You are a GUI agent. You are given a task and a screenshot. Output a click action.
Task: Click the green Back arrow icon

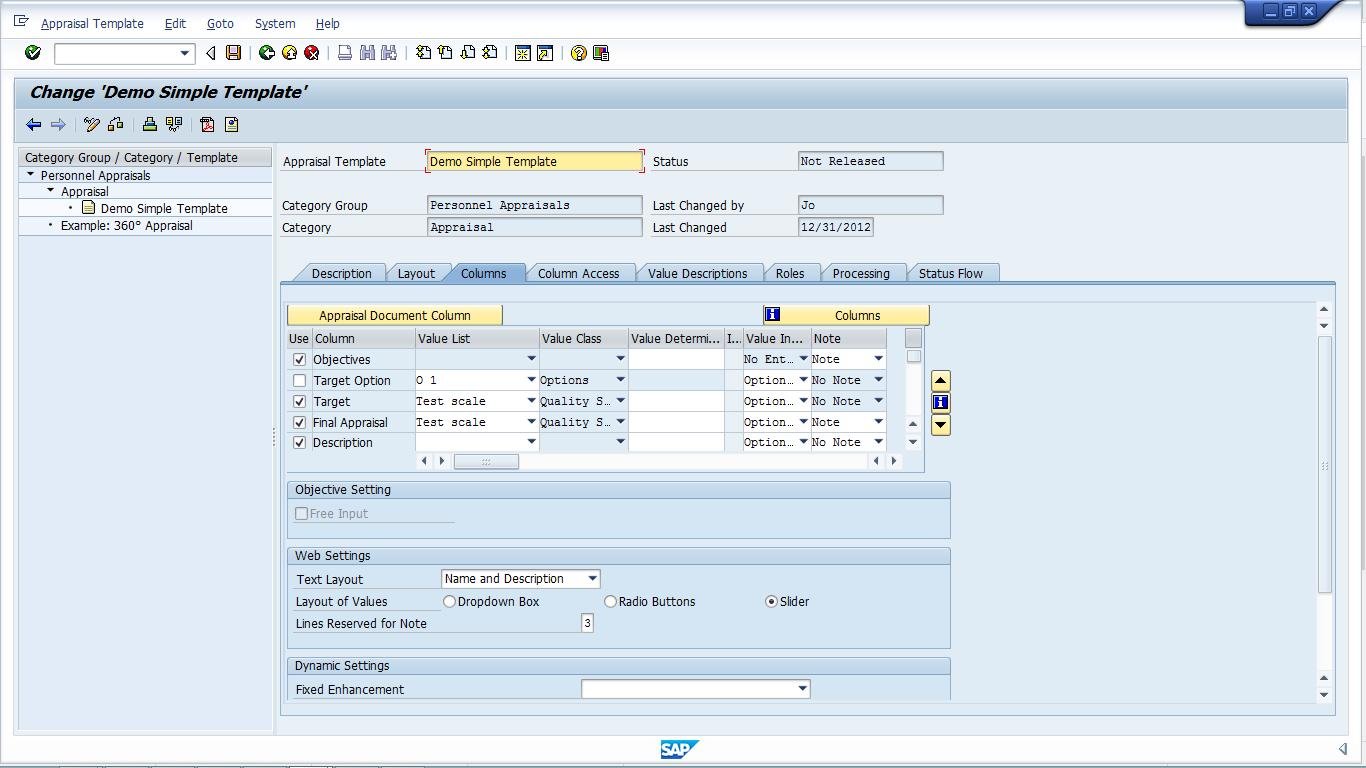pos(267,53)
